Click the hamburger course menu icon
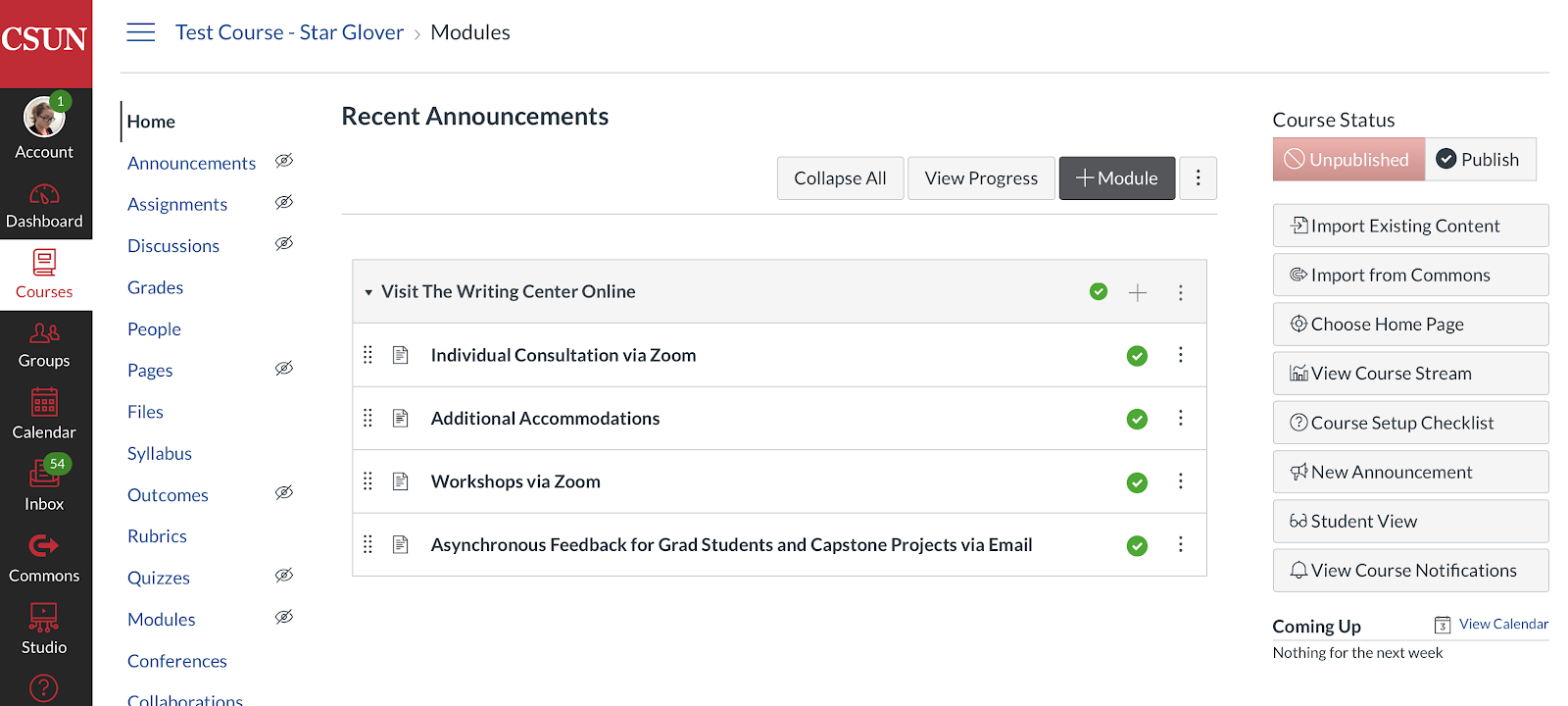 [x=141, y=32]
